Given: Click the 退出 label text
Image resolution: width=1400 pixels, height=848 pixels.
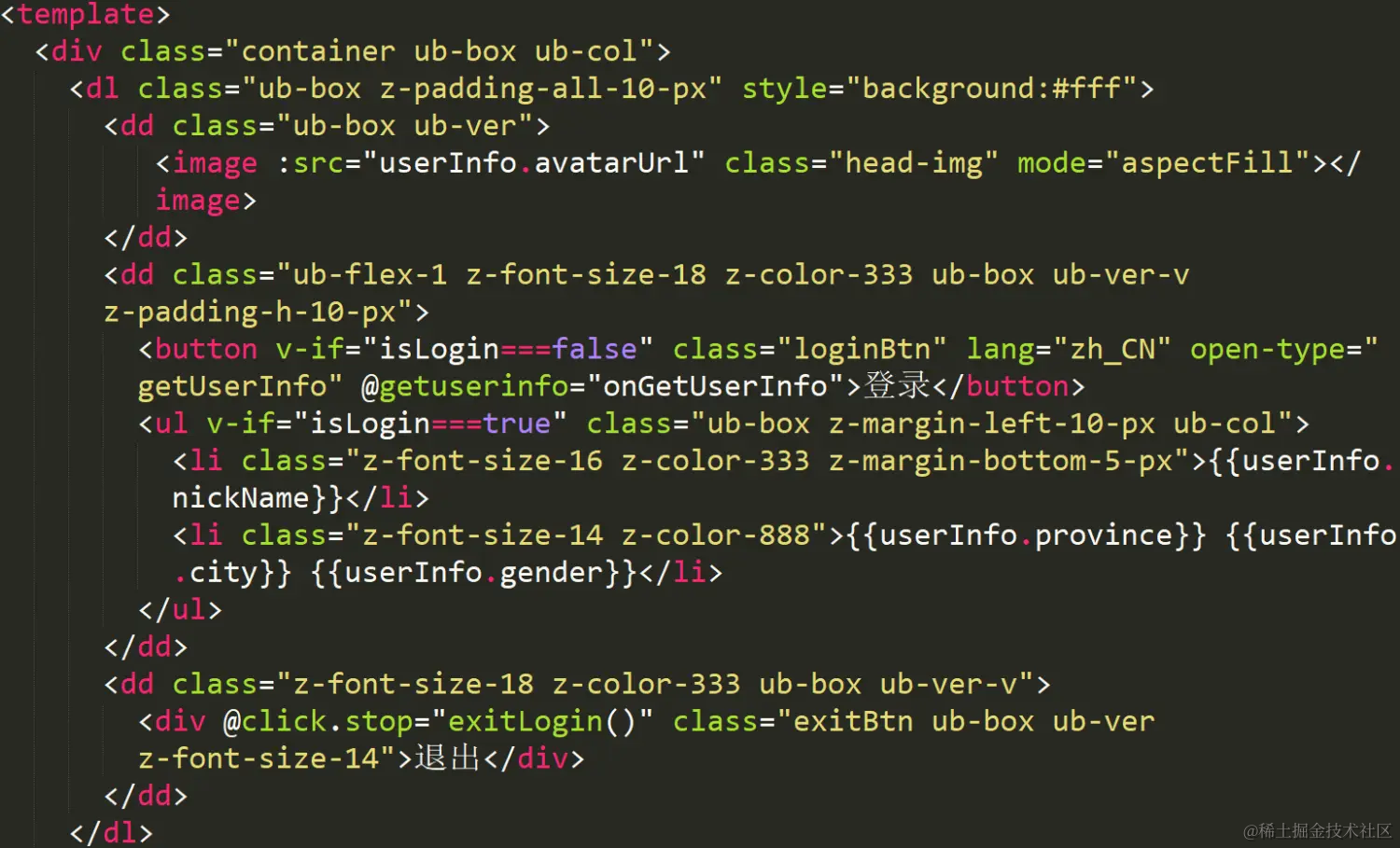Looking at the screenshot, I should (448, 758).
